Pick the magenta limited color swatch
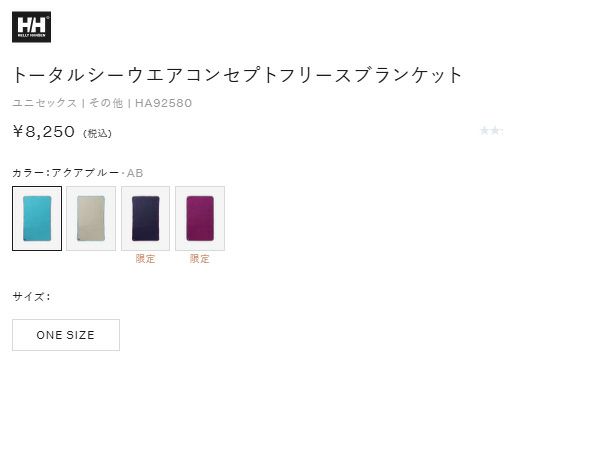Image resolution: width=600 pixels, height=450 pixels. pos(200,218)
